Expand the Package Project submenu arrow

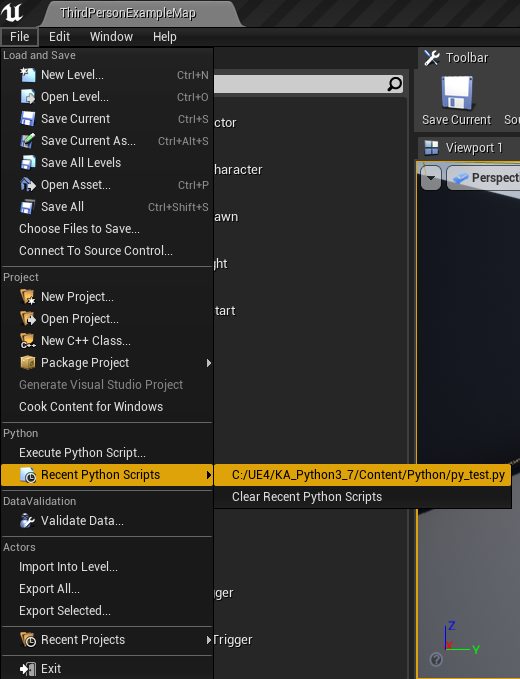click(209, 363)
